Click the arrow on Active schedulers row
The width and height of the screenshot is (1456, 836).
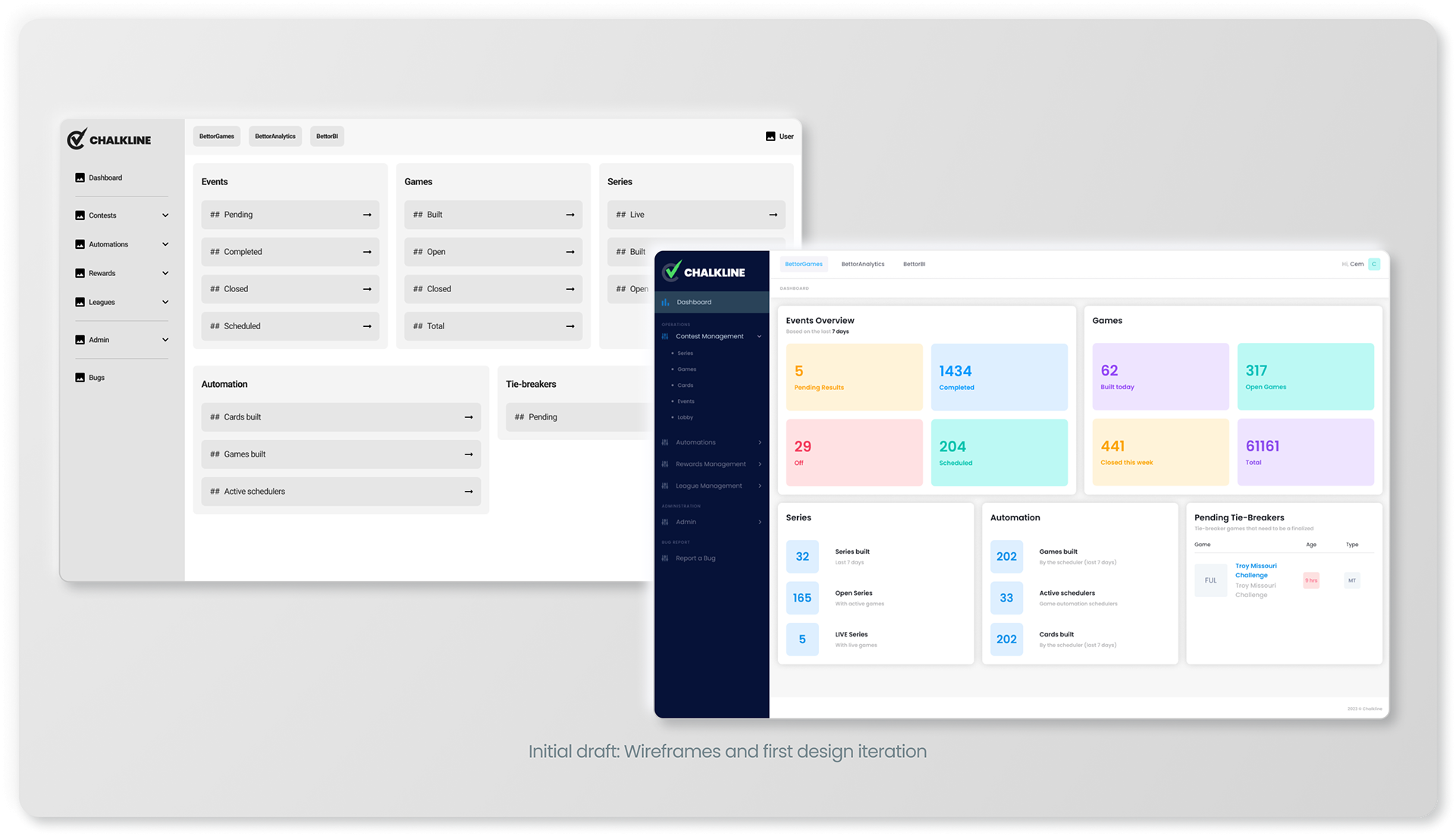pos(469,492)
